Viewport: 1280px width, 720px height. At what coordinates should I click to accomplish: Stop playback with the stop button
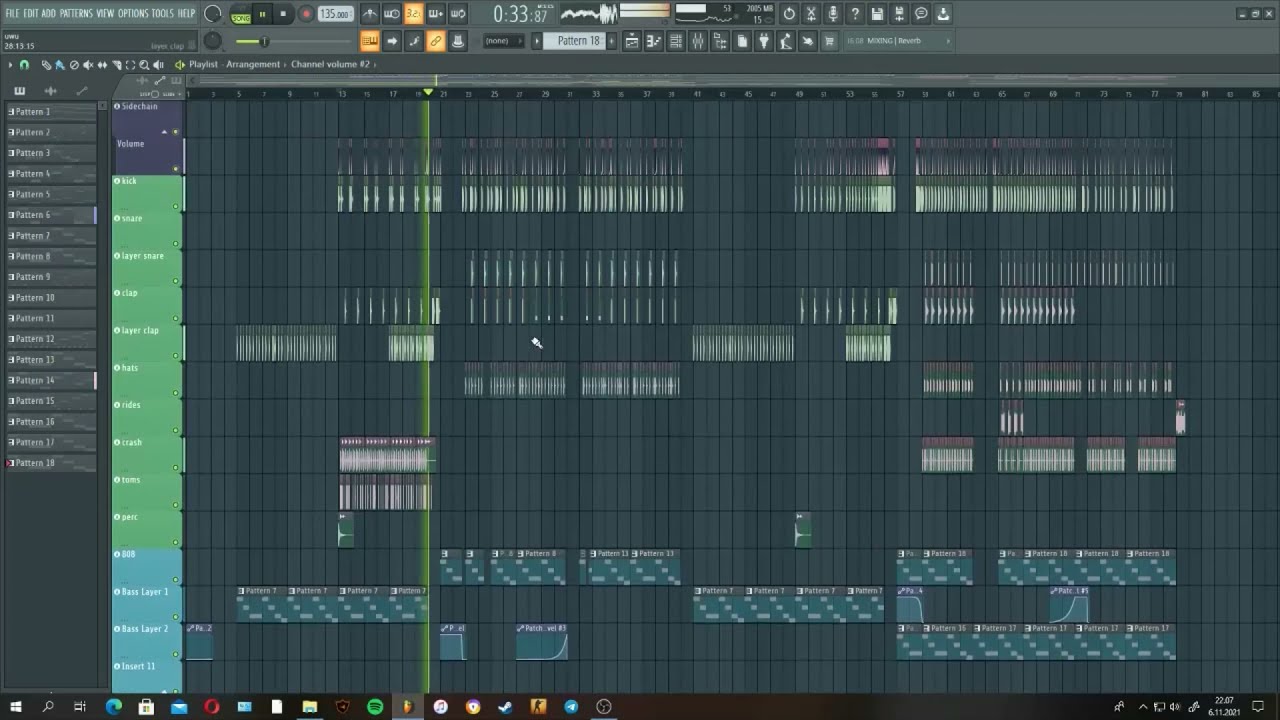click(283, 14)
